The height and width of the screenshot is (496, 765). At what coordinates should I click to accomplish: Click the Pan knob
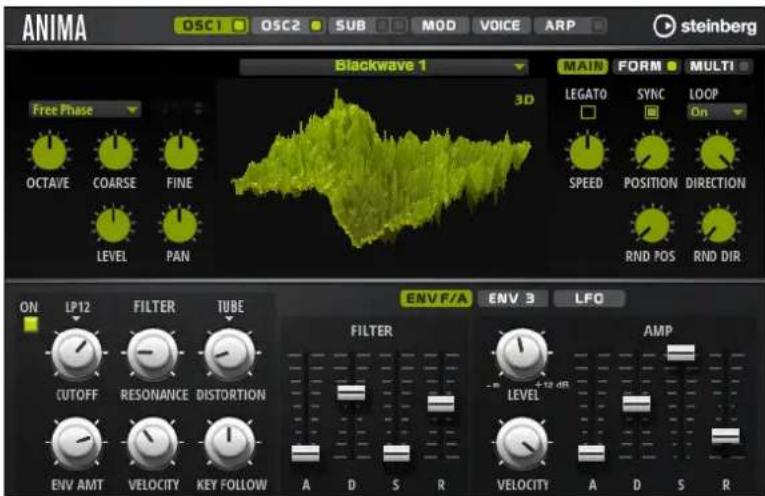click(180, 225)
